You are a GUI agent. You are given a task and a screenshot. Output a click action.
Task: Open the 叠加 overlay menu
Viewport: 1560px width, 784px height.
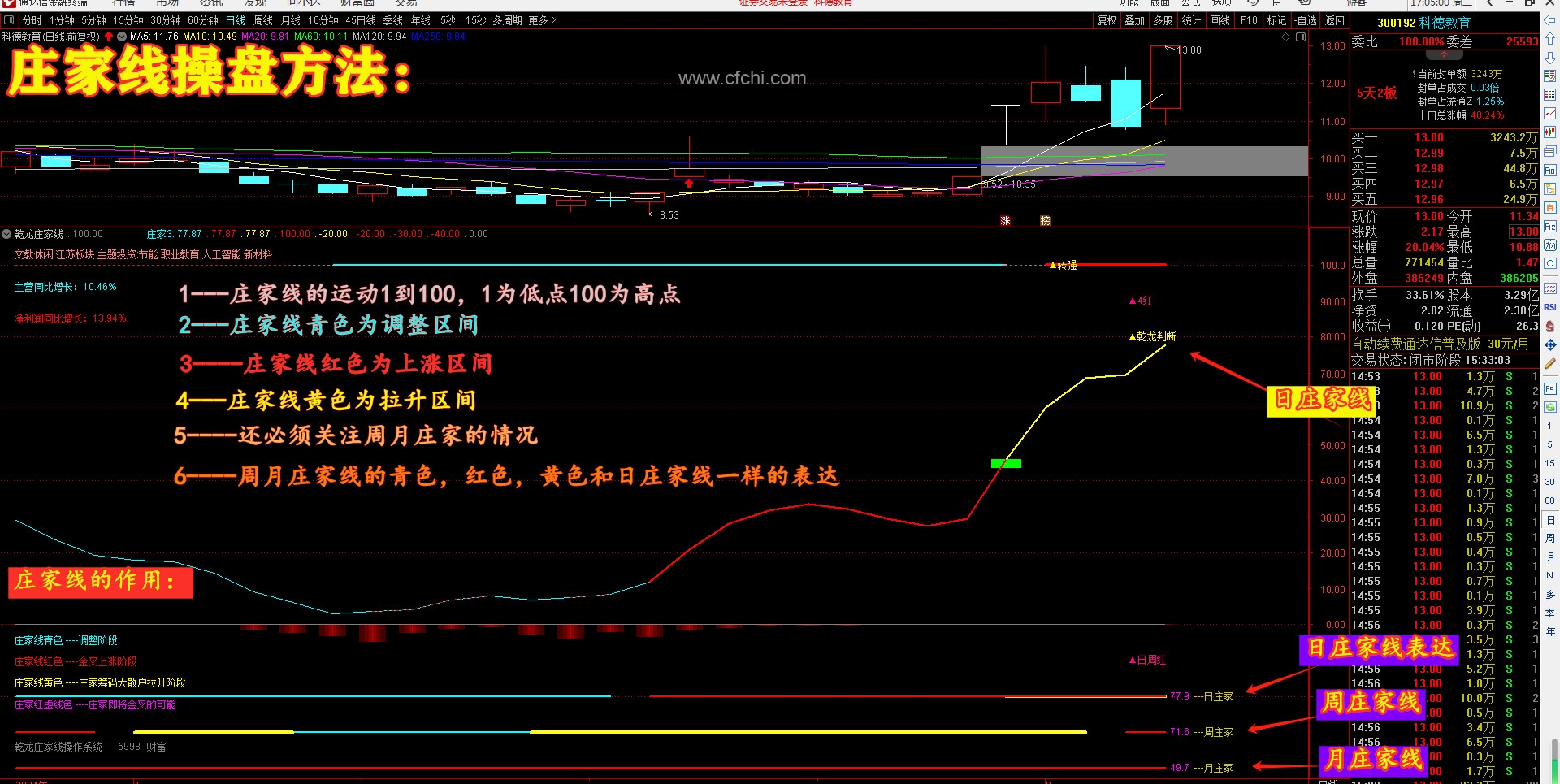click(x=1134, y=20)
